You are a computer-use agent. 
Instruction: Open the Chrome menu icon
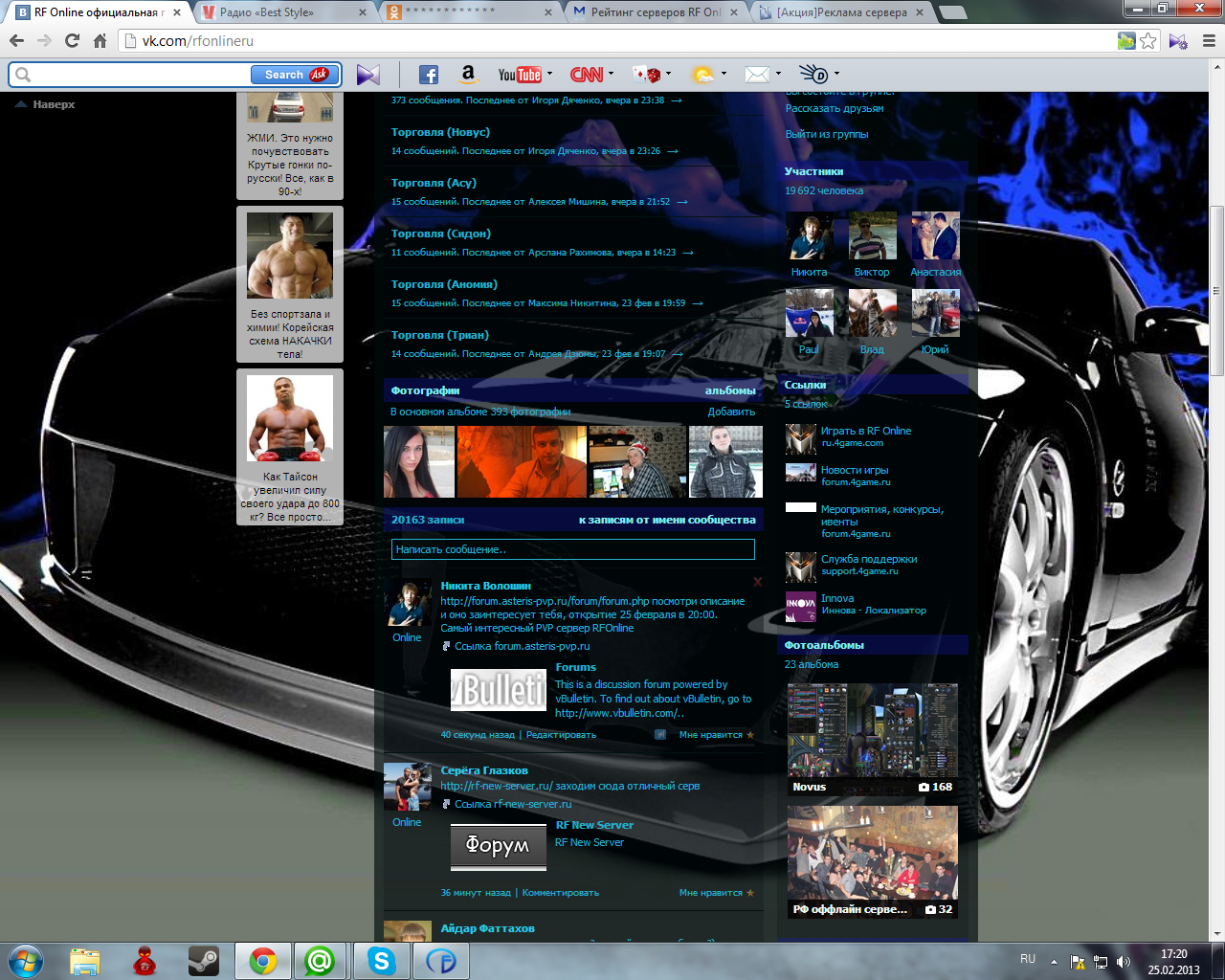1209,41
